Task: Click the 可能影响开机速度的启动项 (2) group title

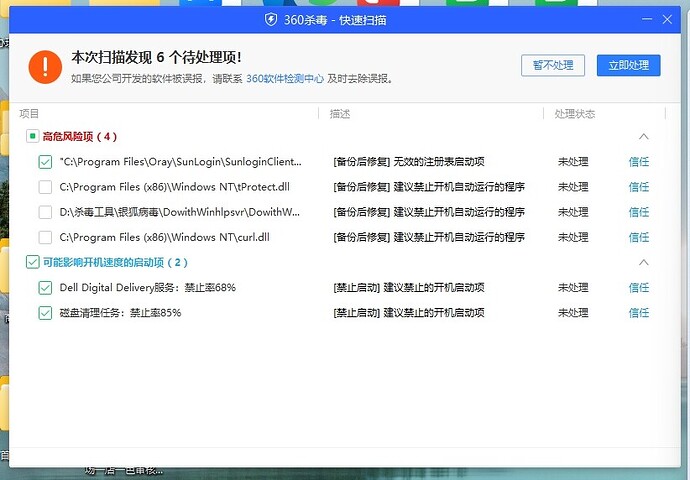Action: pos(115,263)
